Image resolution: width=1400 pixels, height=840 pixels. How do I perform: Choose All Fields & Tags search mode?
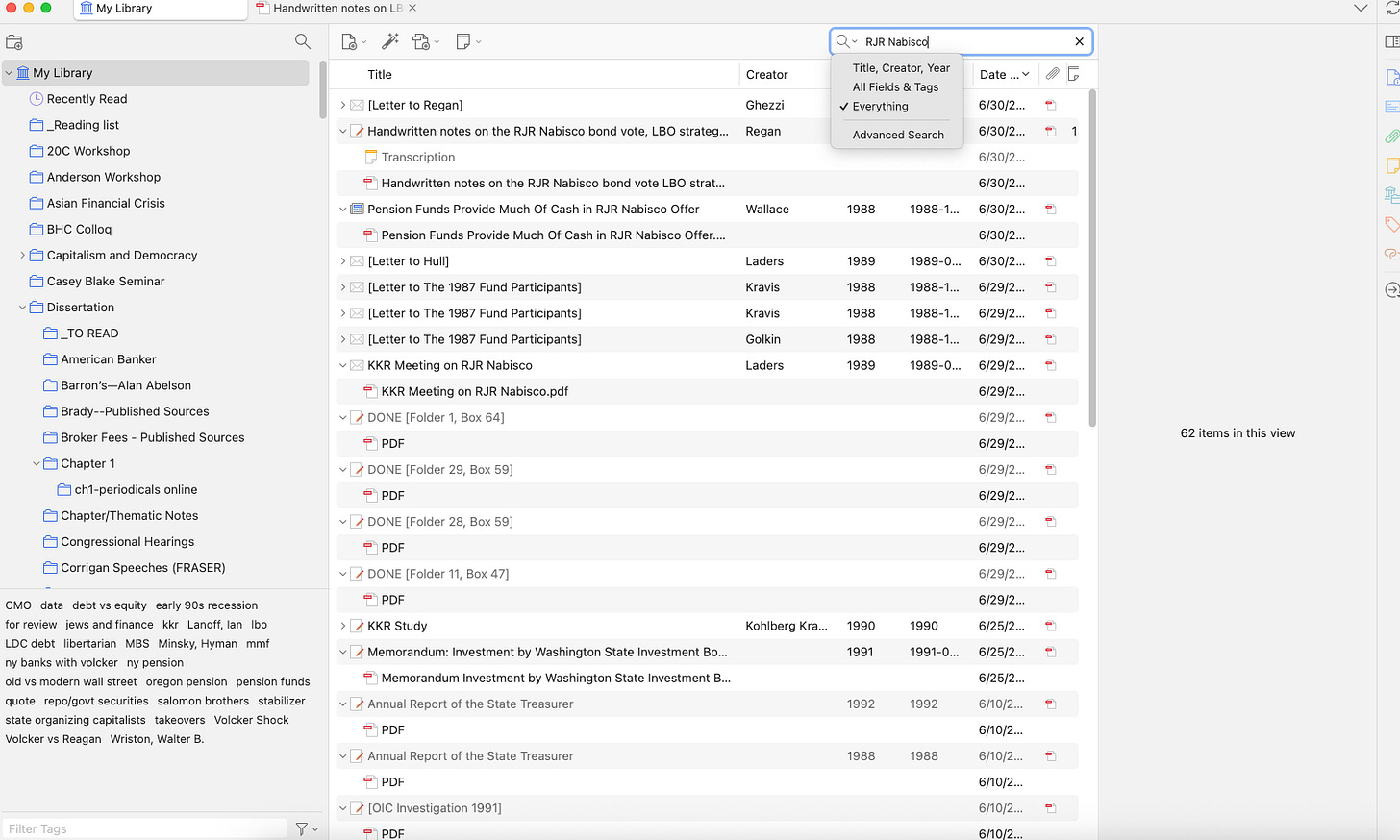895,87
